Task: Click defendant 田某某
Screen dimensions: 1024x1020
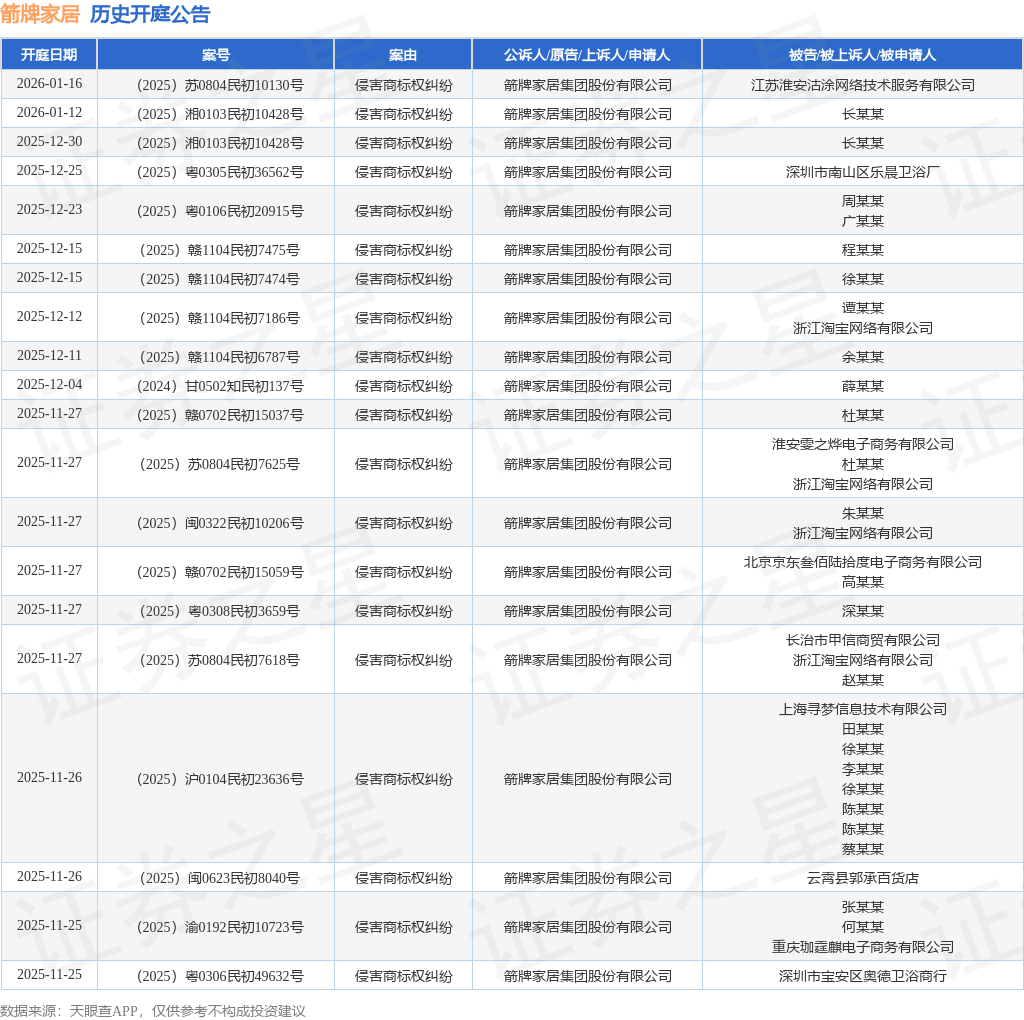Action: (x=863, y=729)
